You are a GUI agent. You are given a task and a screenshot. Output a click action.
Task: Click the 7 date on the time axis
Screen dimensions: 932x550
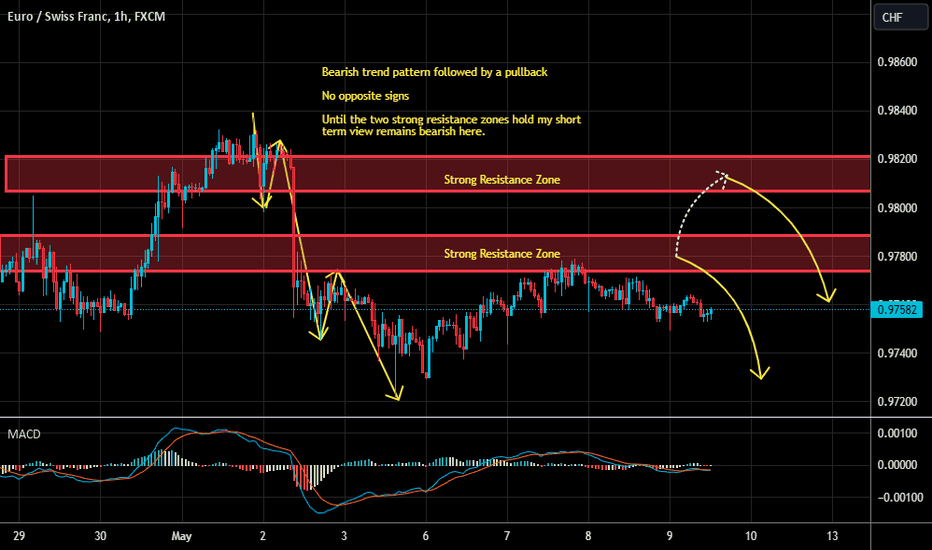pos(507,536)
